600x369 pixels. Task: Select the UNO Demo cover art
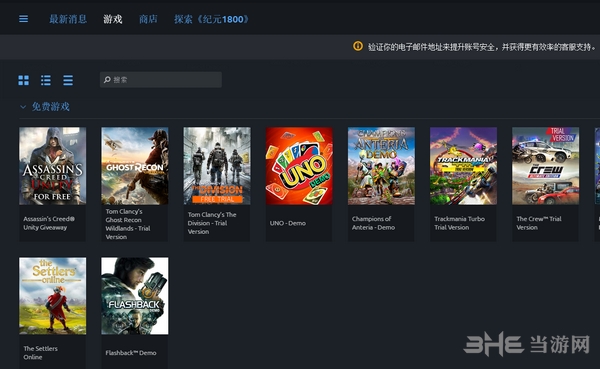(299, 166)
